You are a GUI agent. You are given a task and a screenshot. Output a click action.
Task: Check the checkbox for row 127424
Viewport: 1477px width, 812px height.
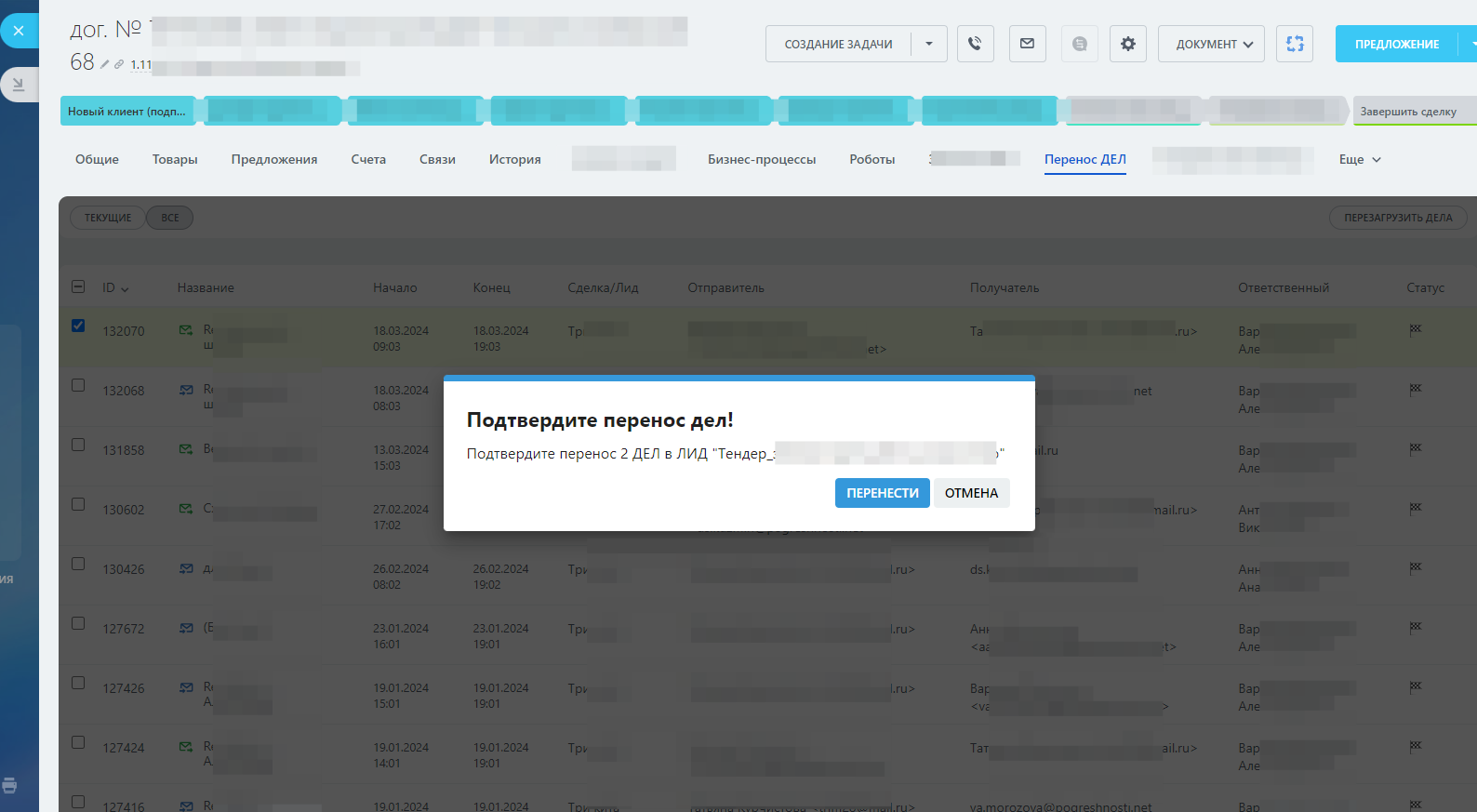[x=78, y=742]
